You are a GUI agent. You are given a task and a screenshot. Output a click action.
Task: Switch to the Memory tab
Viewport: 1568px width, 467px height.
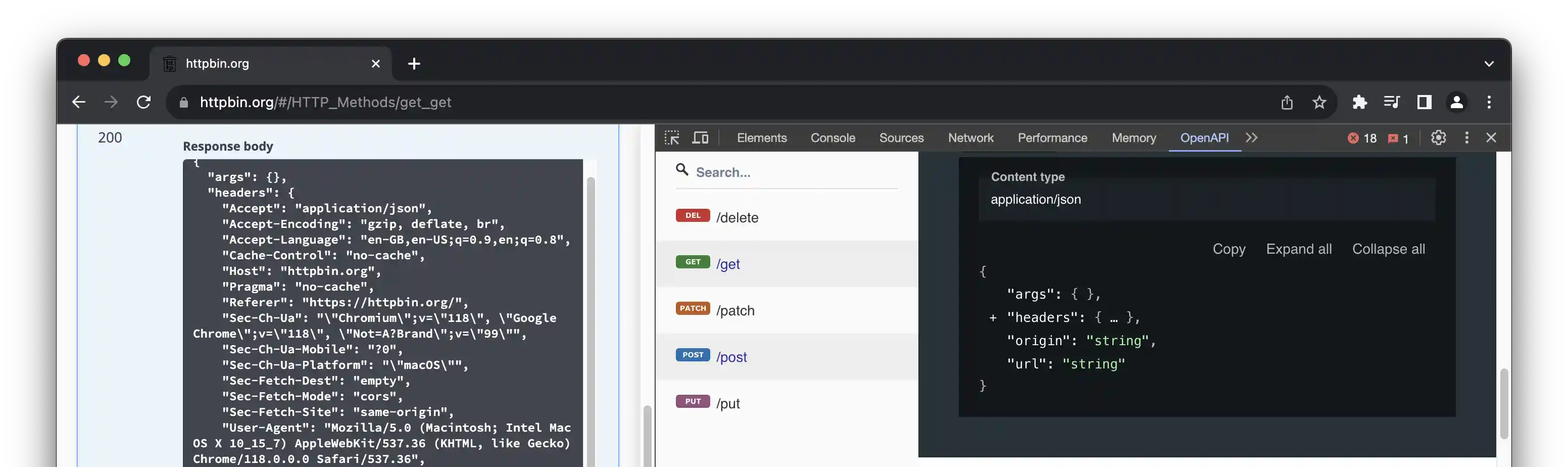[x=1134, y=138]
